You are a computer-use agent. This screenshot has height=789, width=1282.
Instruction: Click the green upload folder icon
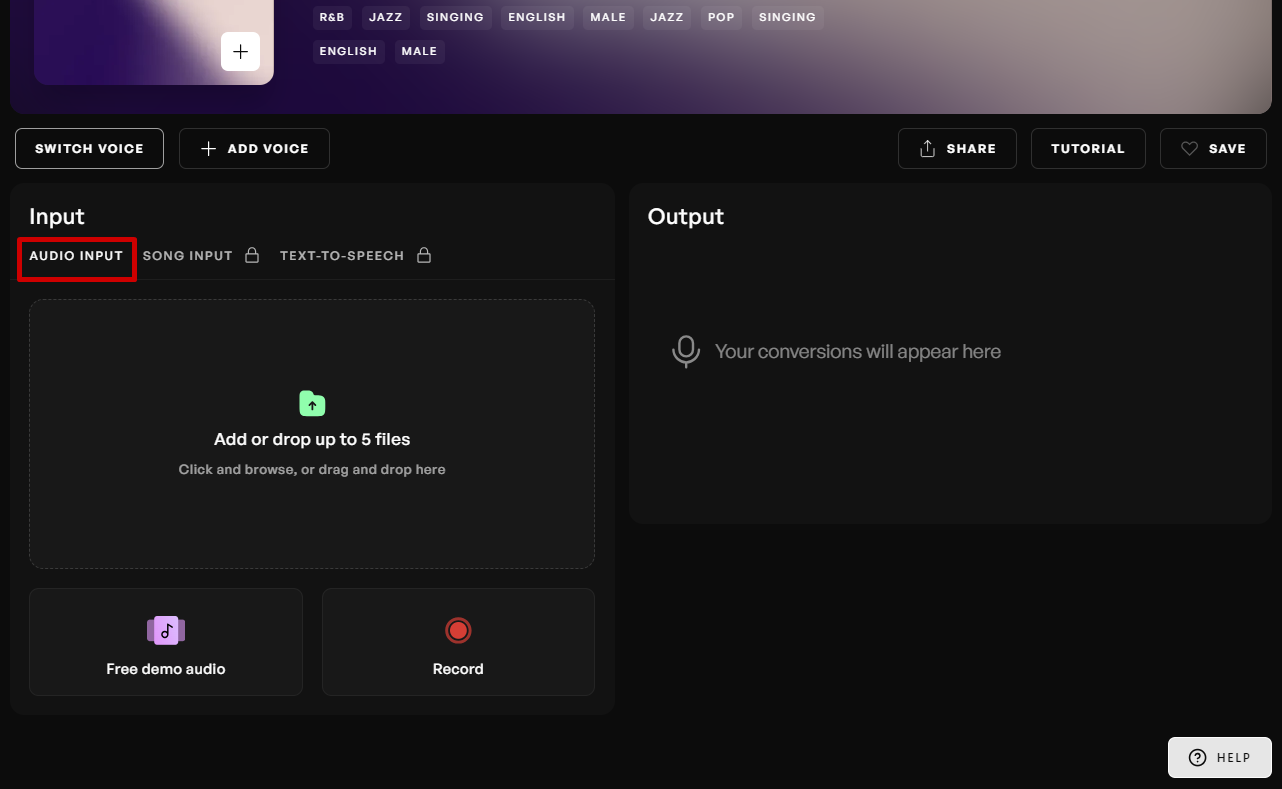[x=312, y=403]
